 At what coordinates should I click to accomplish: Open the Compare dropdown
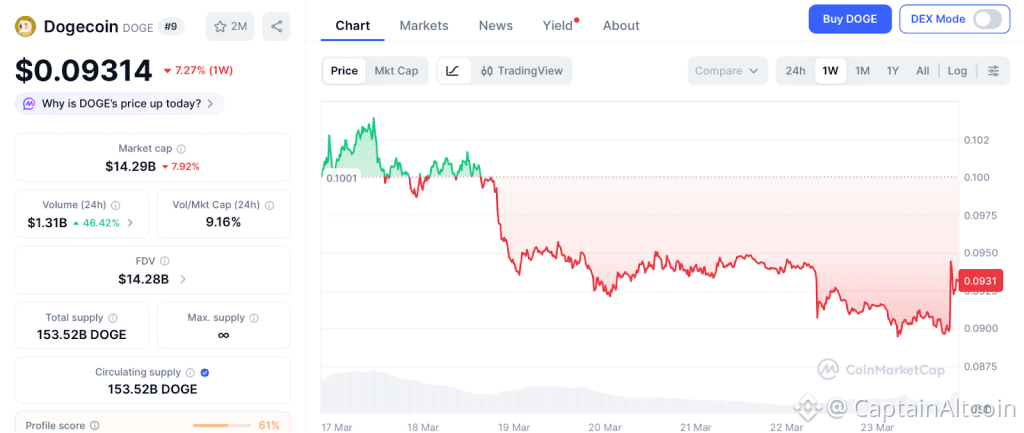tap(727, 71)
